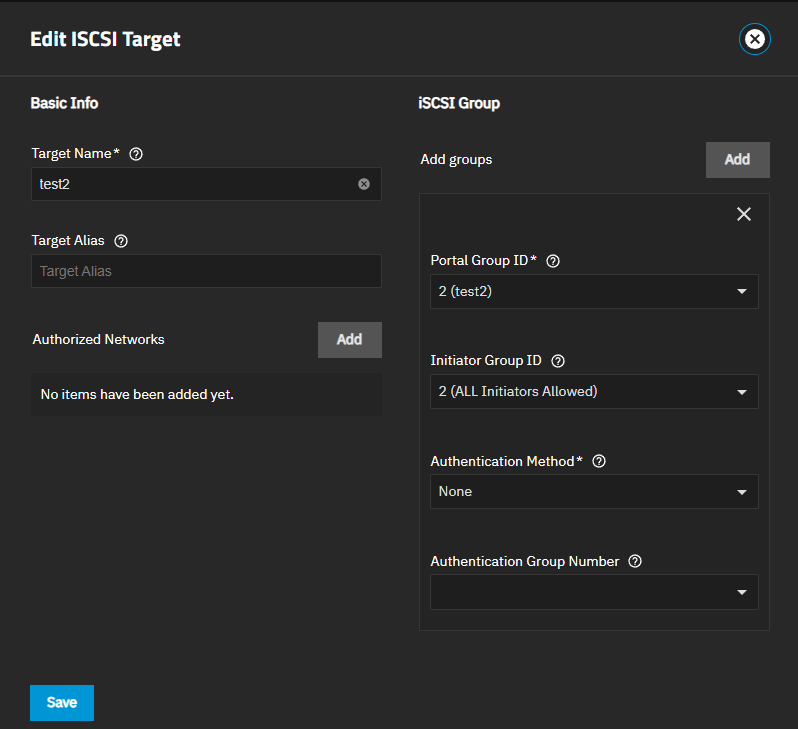Click Authentication Group Number help icon
Viewport: 798px width, 729px height.
pyautogui.click(x=634, y=561)
